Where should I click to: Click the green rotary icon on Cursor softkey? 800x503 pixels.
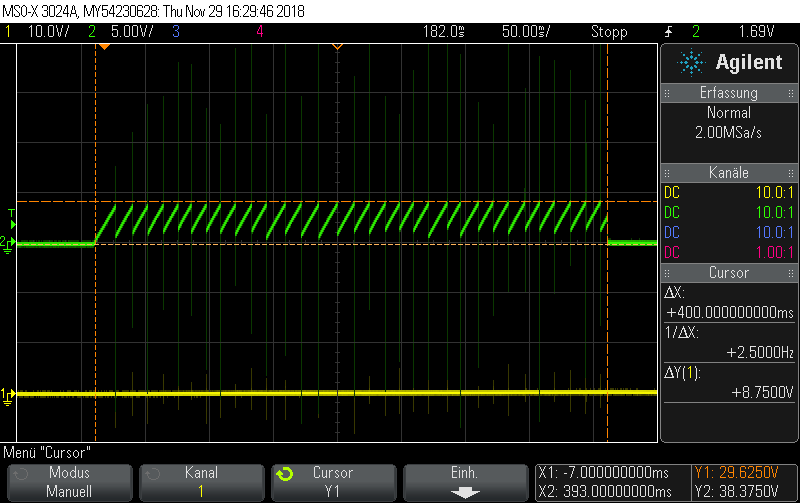(285, 474)
